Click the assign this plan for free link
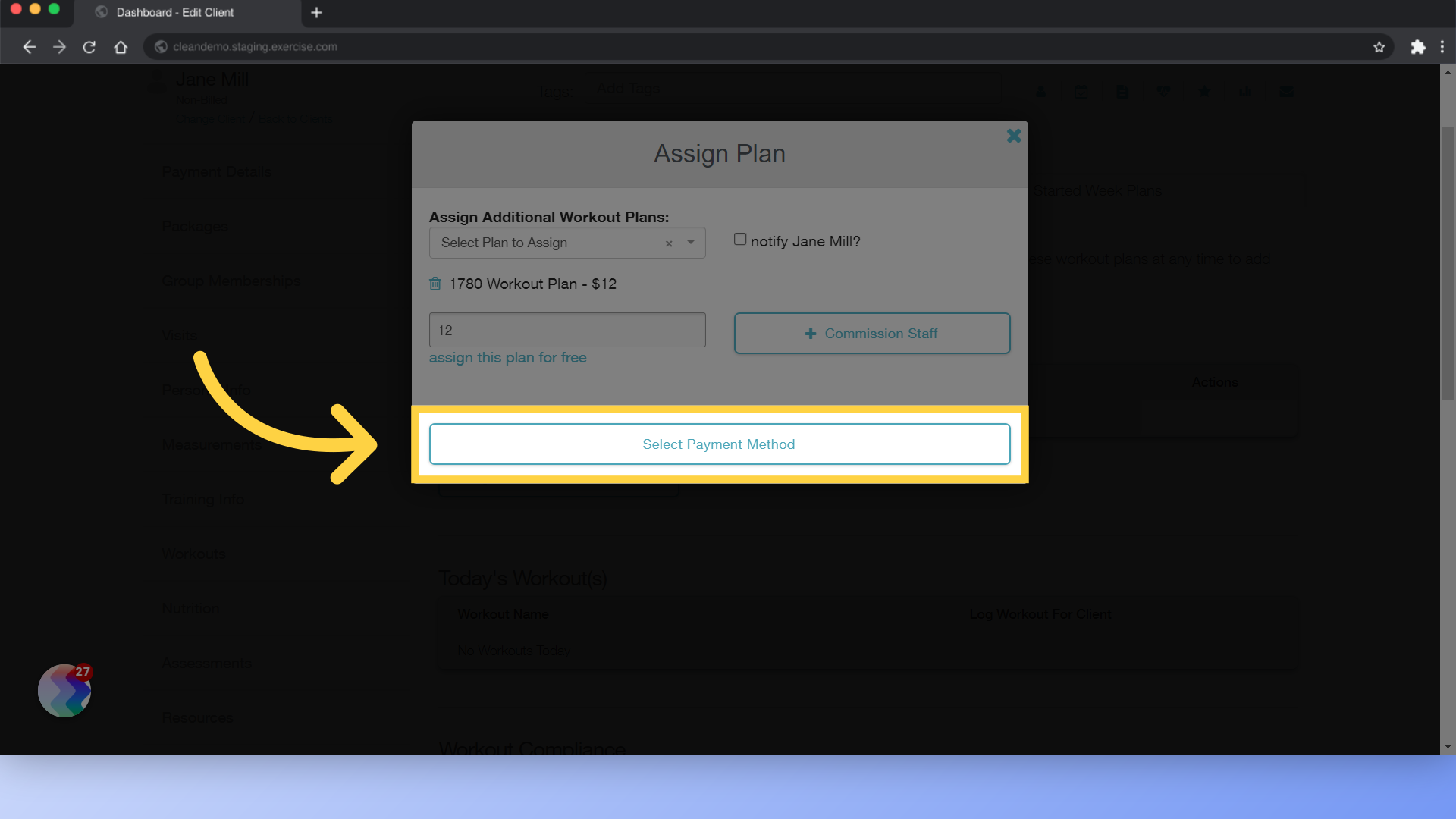The height and width of the screenshot is (819, 1456). 507,357
